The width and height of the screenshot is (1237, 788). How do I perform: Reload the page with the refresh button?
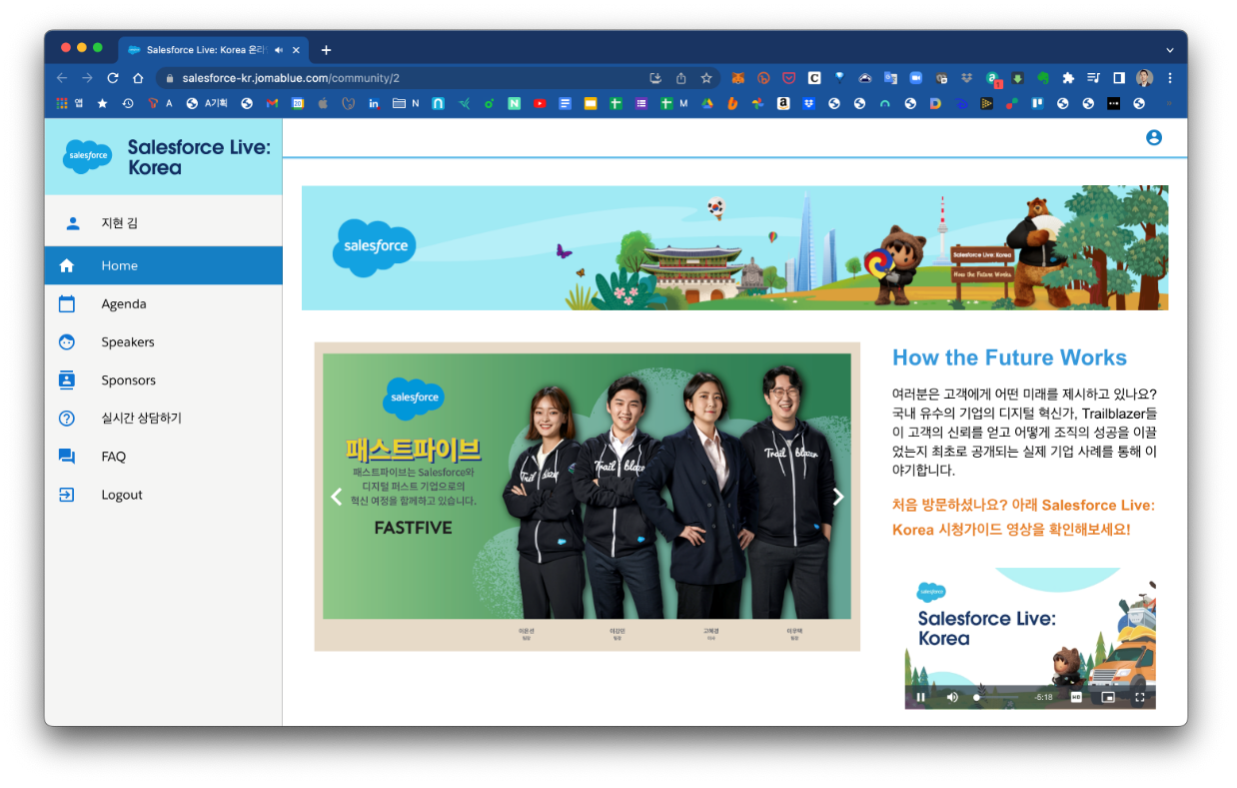113,78
